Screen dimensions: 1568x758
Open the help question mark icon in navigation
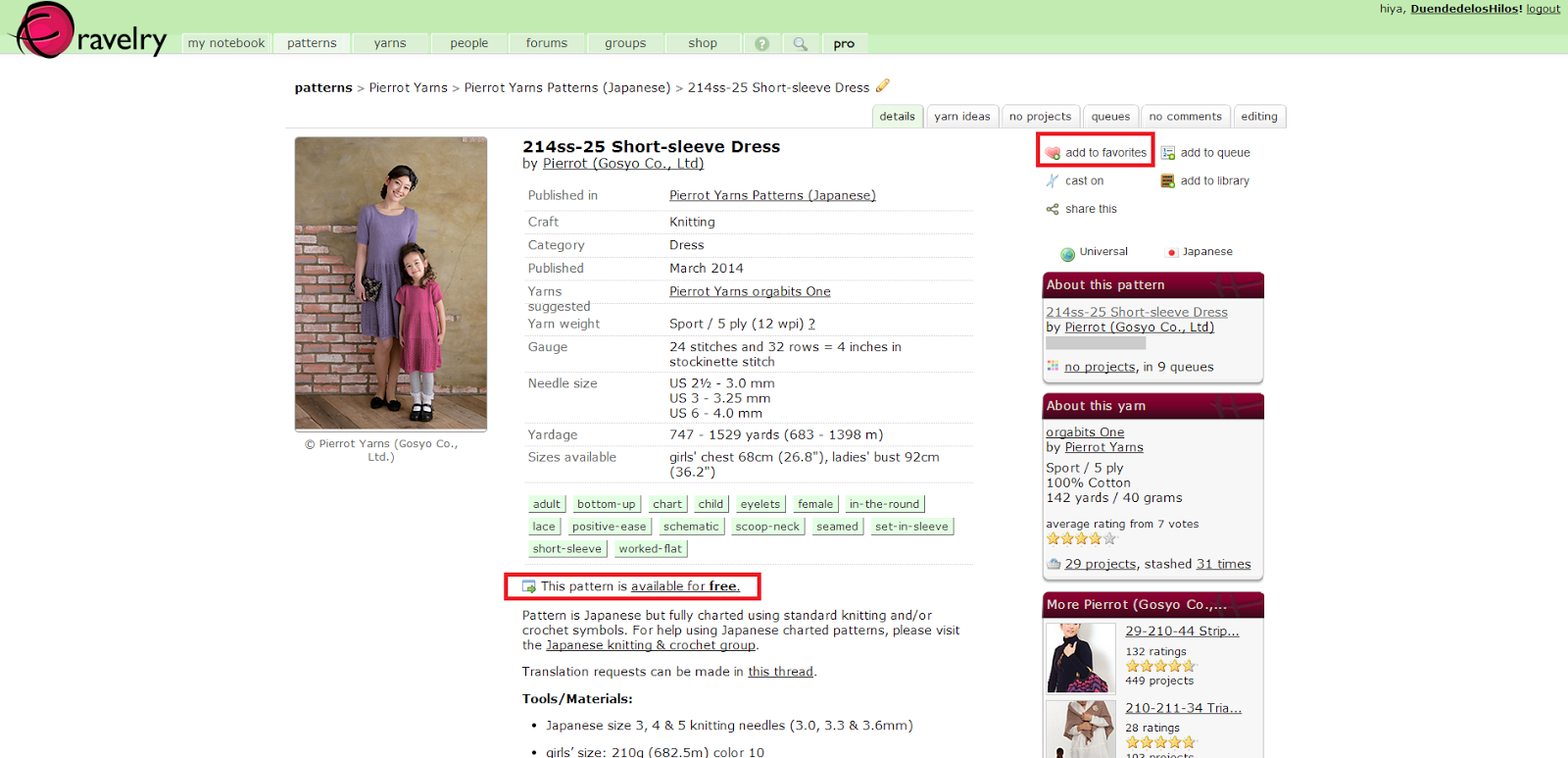click(761, 43)
